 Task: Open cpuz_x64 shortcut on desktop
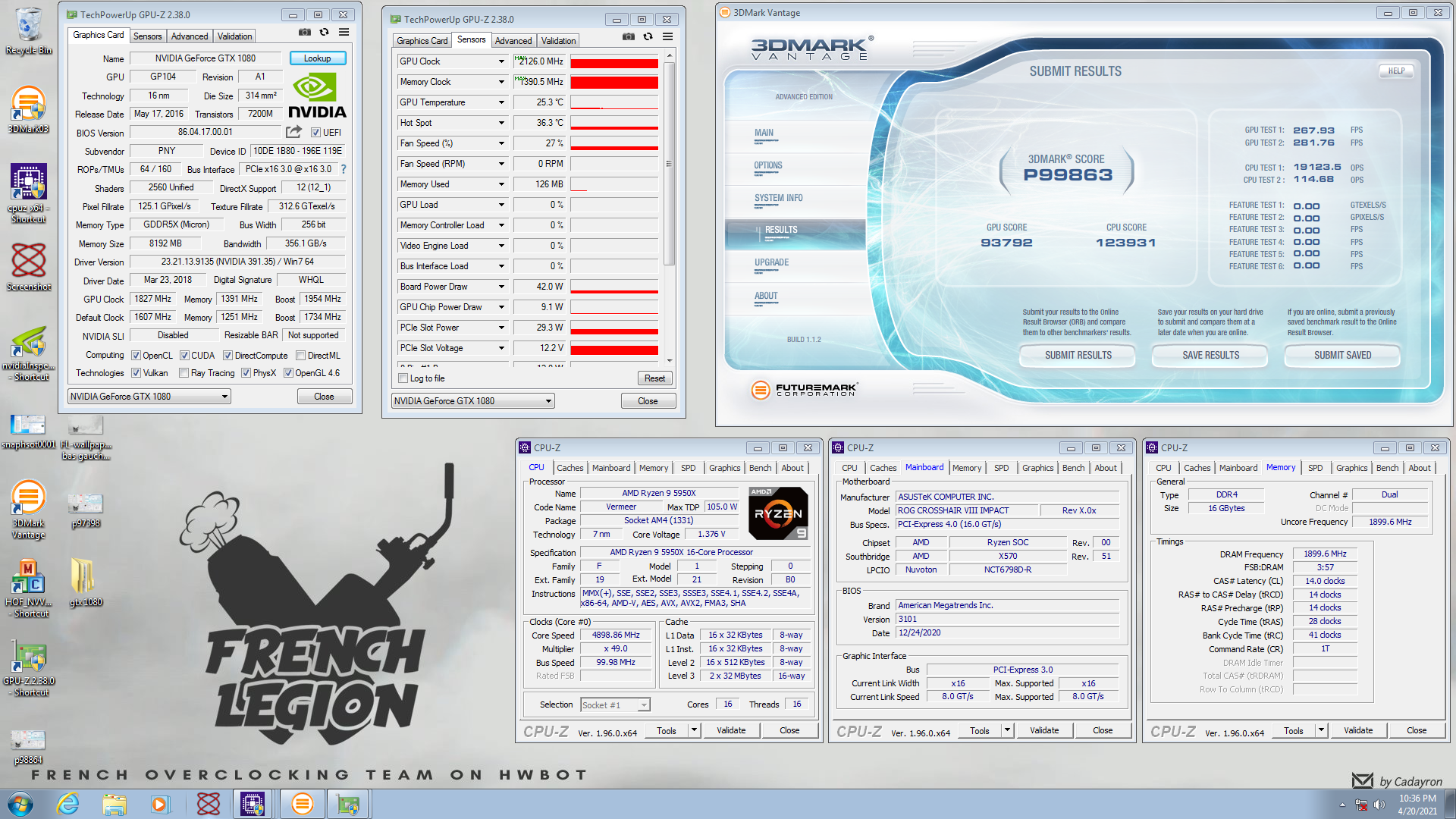[x=28, y=193]
